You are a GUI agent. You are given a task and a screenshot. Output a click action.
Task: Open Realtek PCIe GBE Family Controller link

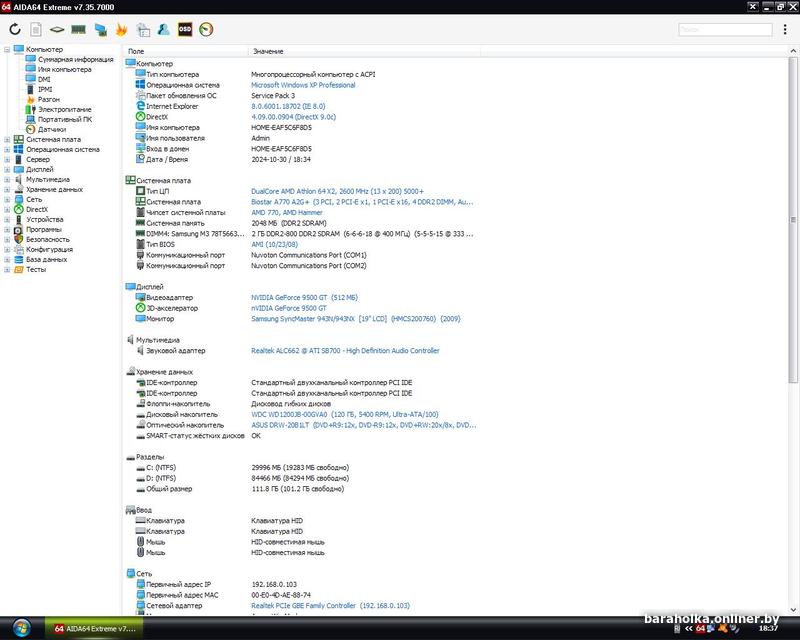coord(330,606)
